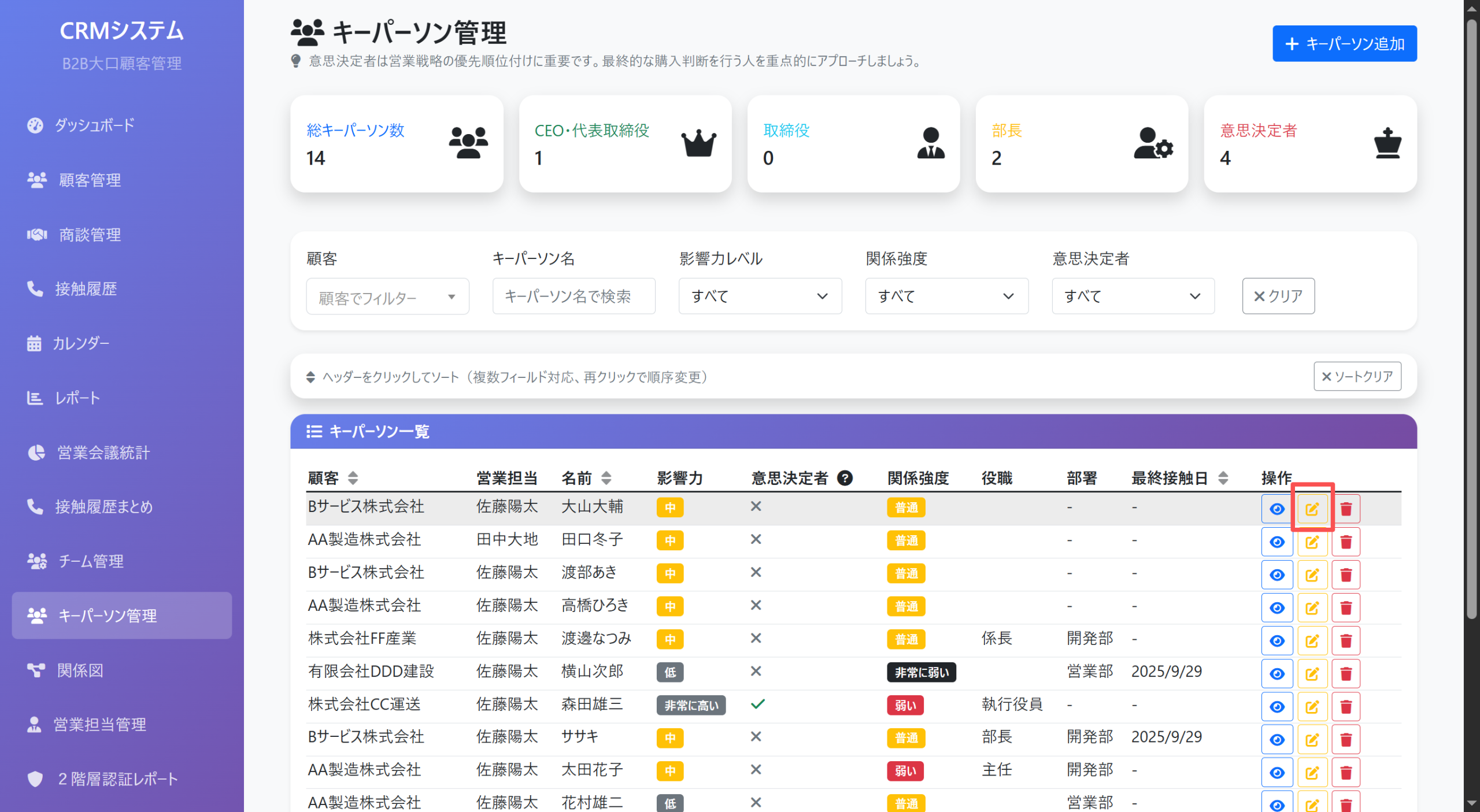Viewport: 1480px width, 812px height.
Task: Click the キーパーソン追加 button
Action: coord(1344,43)
